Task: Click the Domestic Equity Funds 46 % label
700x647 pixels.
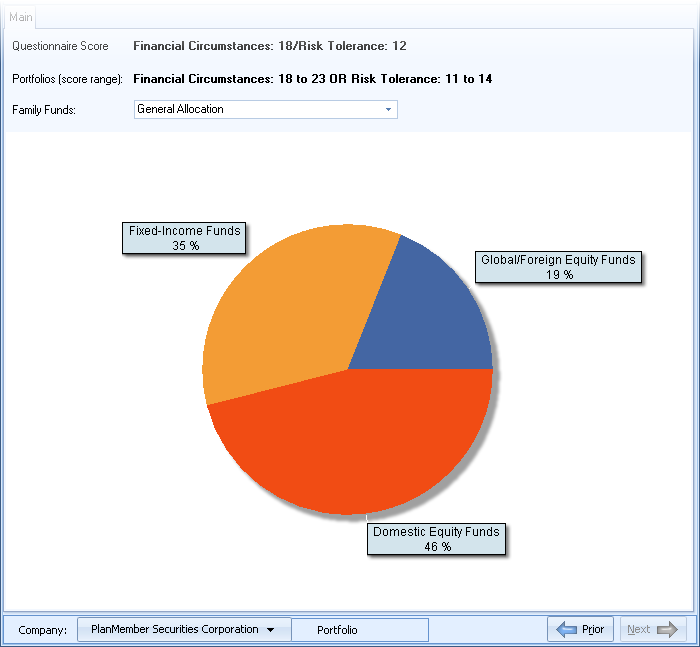Action: [436, 539]
